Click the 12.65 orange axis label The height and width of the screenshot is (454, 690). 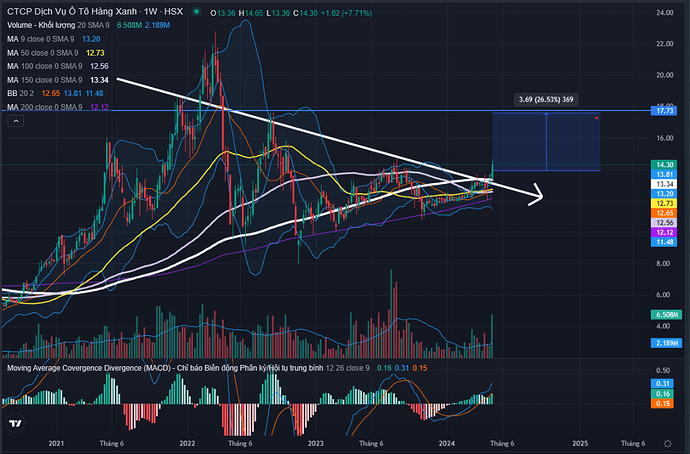click(664, 213)
